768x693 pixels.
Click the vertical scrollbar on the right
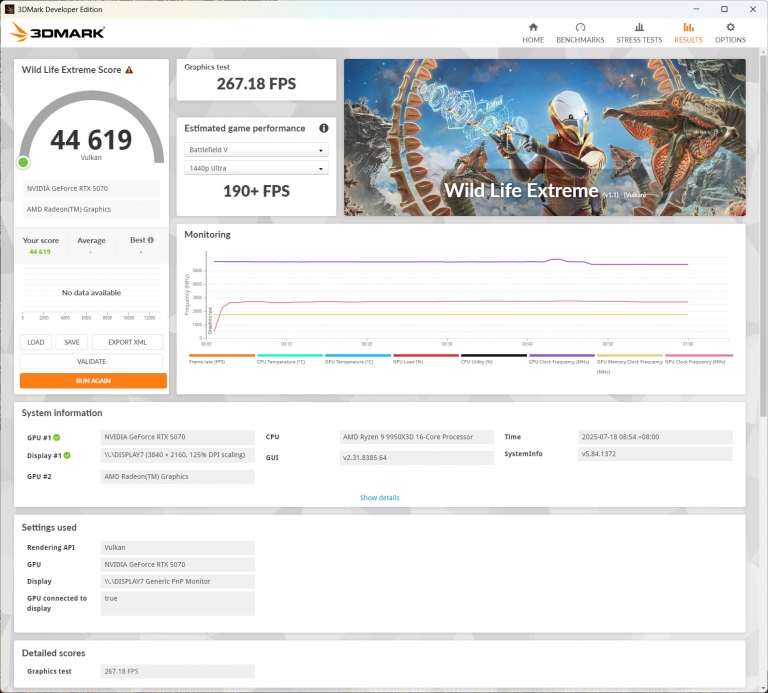[x=764, y=235]
